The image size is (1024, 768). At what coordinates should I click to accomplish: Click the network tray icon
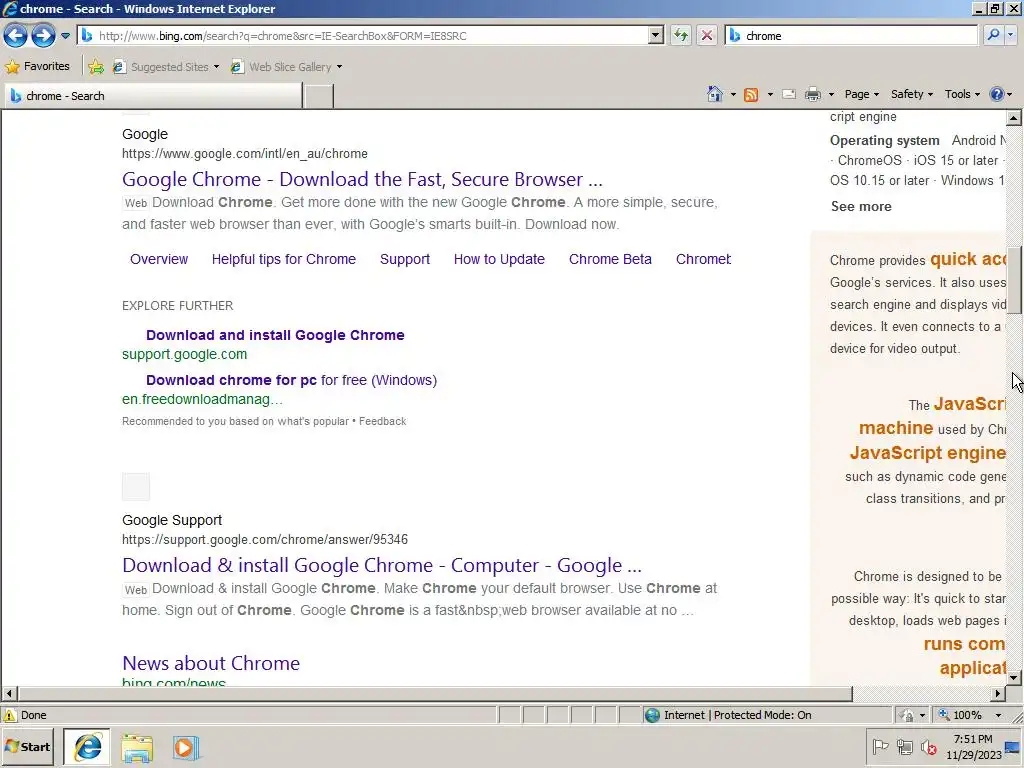[904, 746]
